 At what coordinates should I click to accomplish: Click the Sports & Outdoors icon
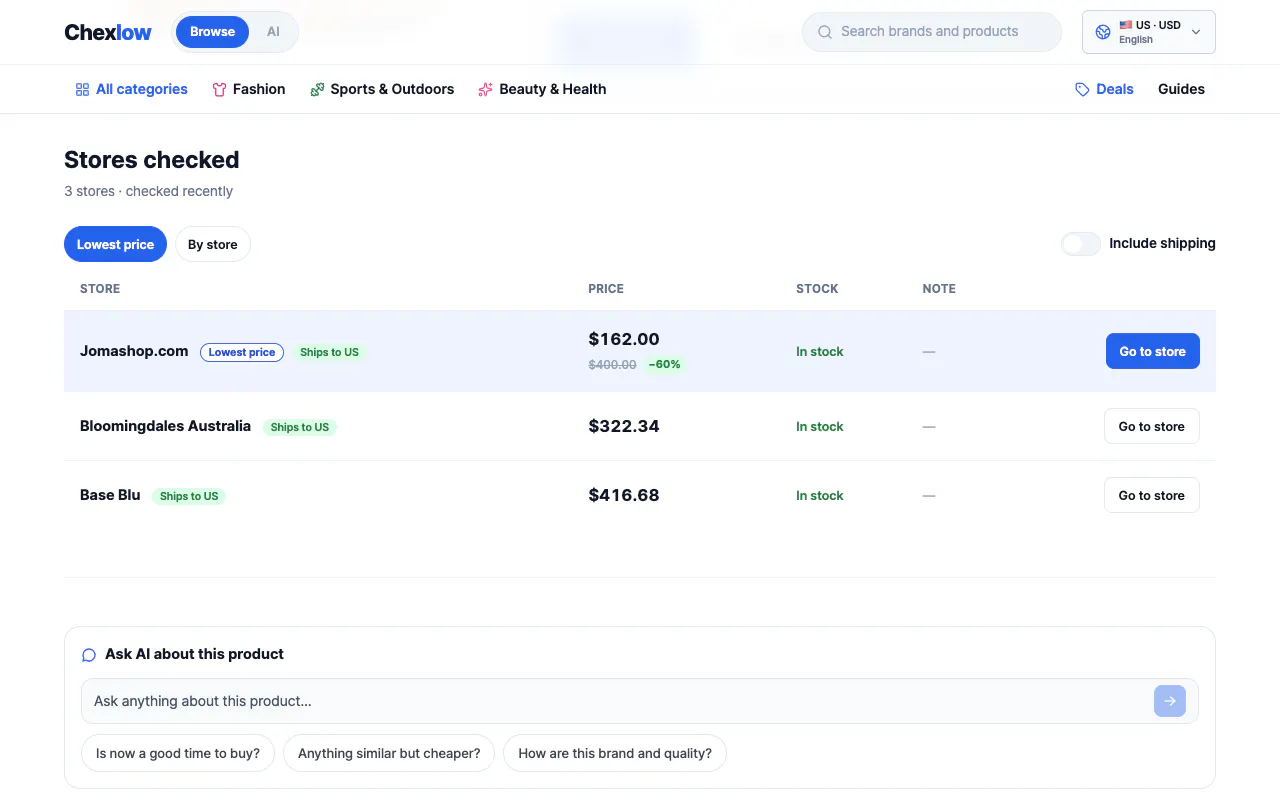click(317, 90)
